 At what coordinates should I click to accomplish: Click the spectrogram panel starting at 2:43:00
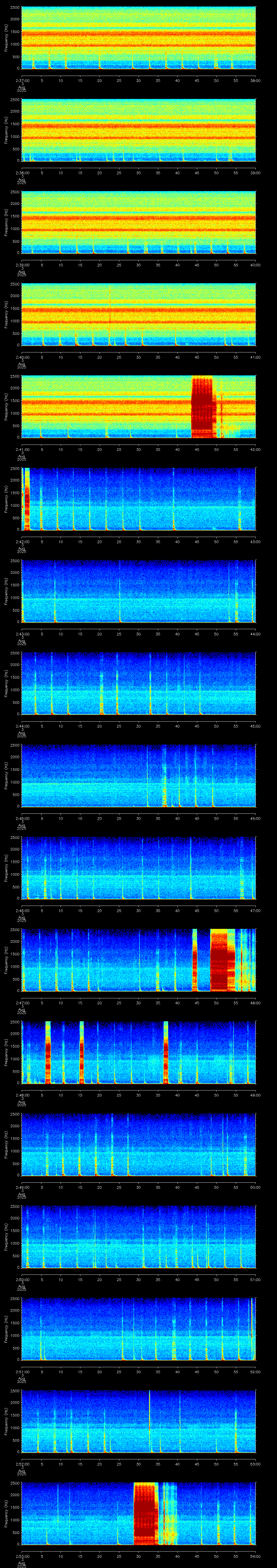[x=139, y=592]
